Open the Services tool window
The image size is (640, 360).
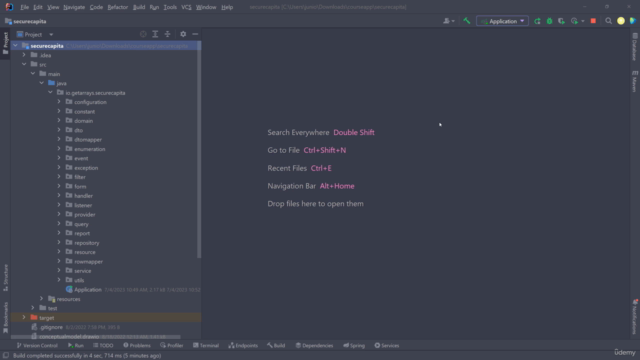tap(387, 345)
